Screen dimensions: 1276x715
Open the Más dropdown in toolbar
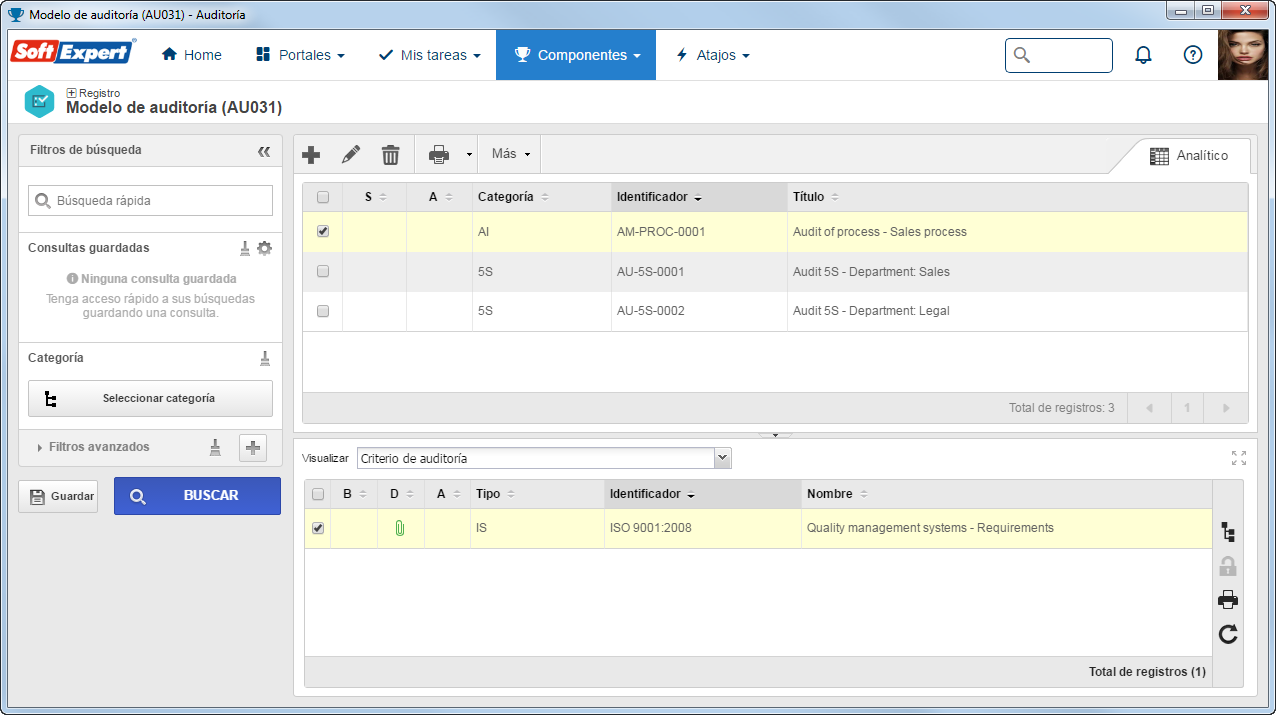[510, 154]
